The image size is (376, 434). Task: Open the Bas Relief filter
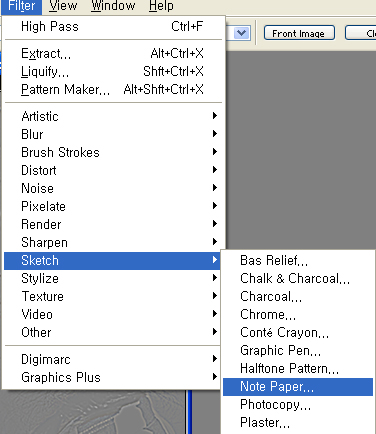click(x=298, y=261)
